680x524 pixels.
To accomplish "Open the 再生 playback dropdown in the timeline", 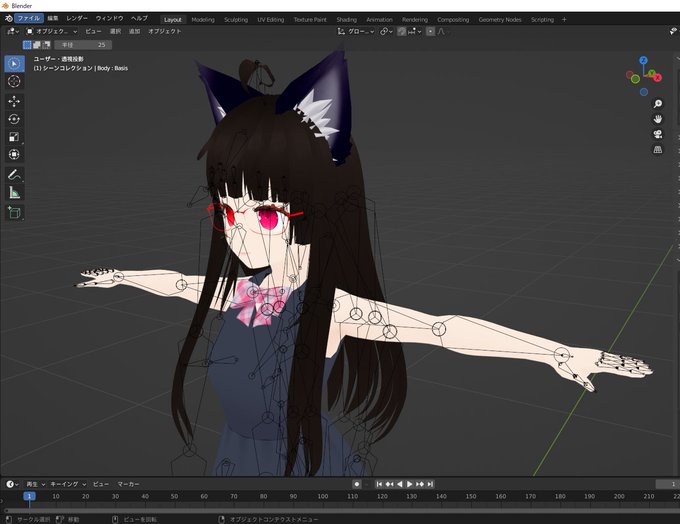I will pyautogui.click(x=36, y=484).
